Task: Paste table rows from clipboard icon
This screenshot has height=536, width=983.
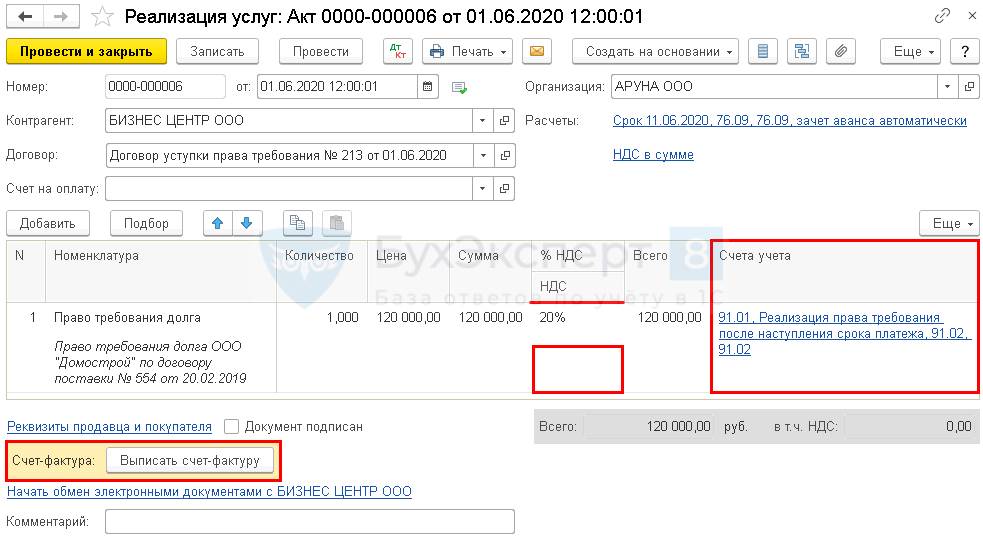Action: point(337,223)
